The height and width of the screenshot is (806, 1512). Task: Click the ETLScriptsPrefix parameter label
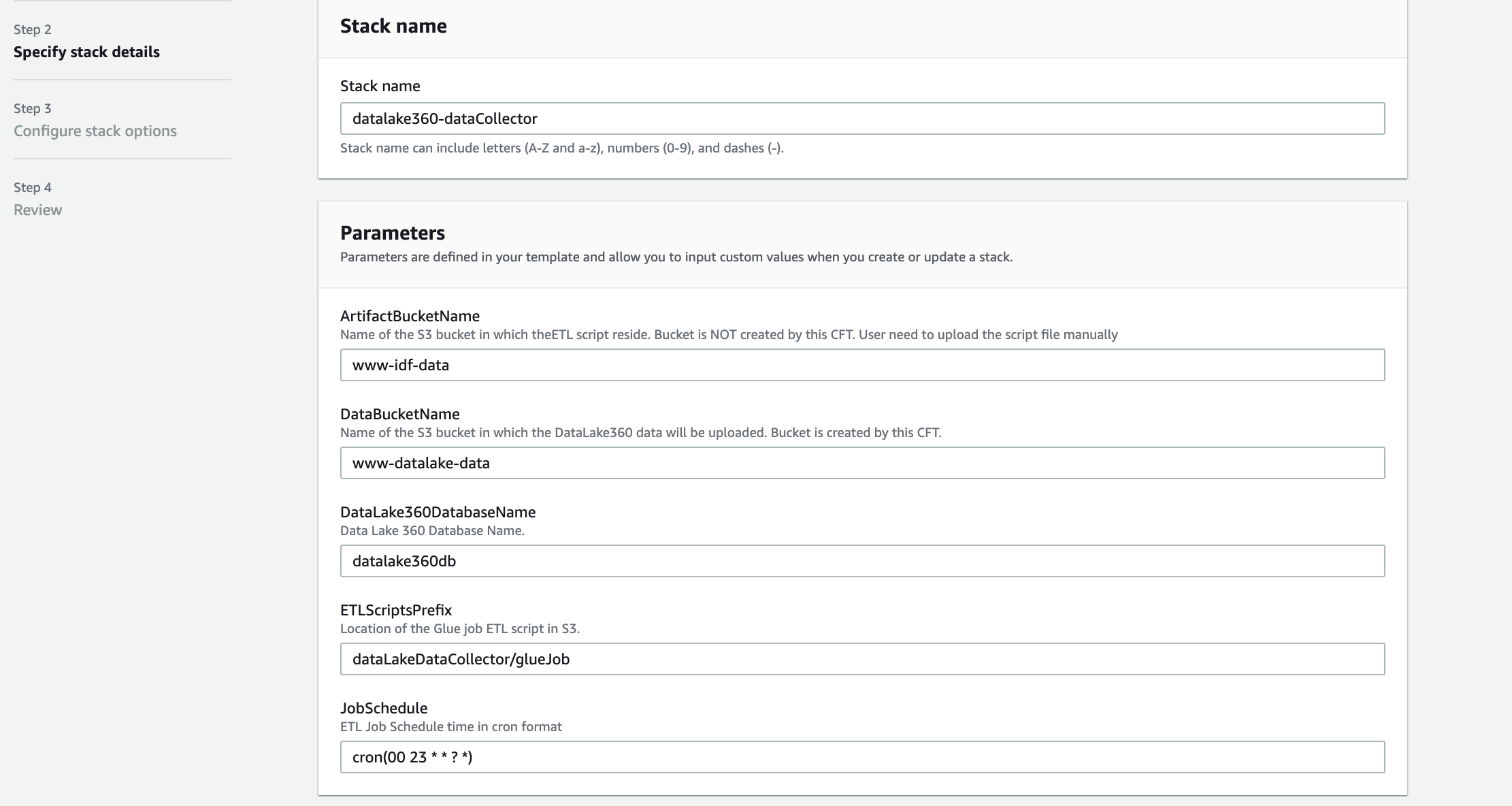[395, 610]
